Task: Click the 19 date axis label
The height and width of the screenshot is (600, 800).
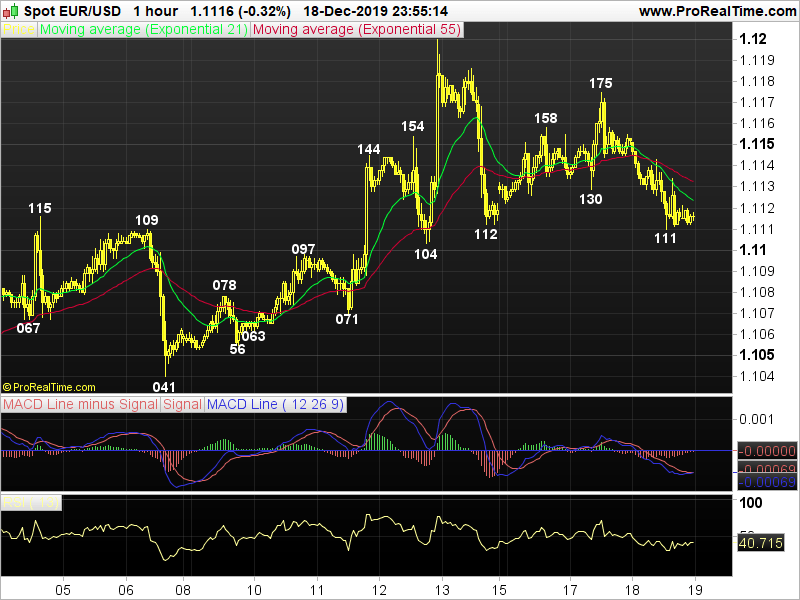Action: [695, 590]
